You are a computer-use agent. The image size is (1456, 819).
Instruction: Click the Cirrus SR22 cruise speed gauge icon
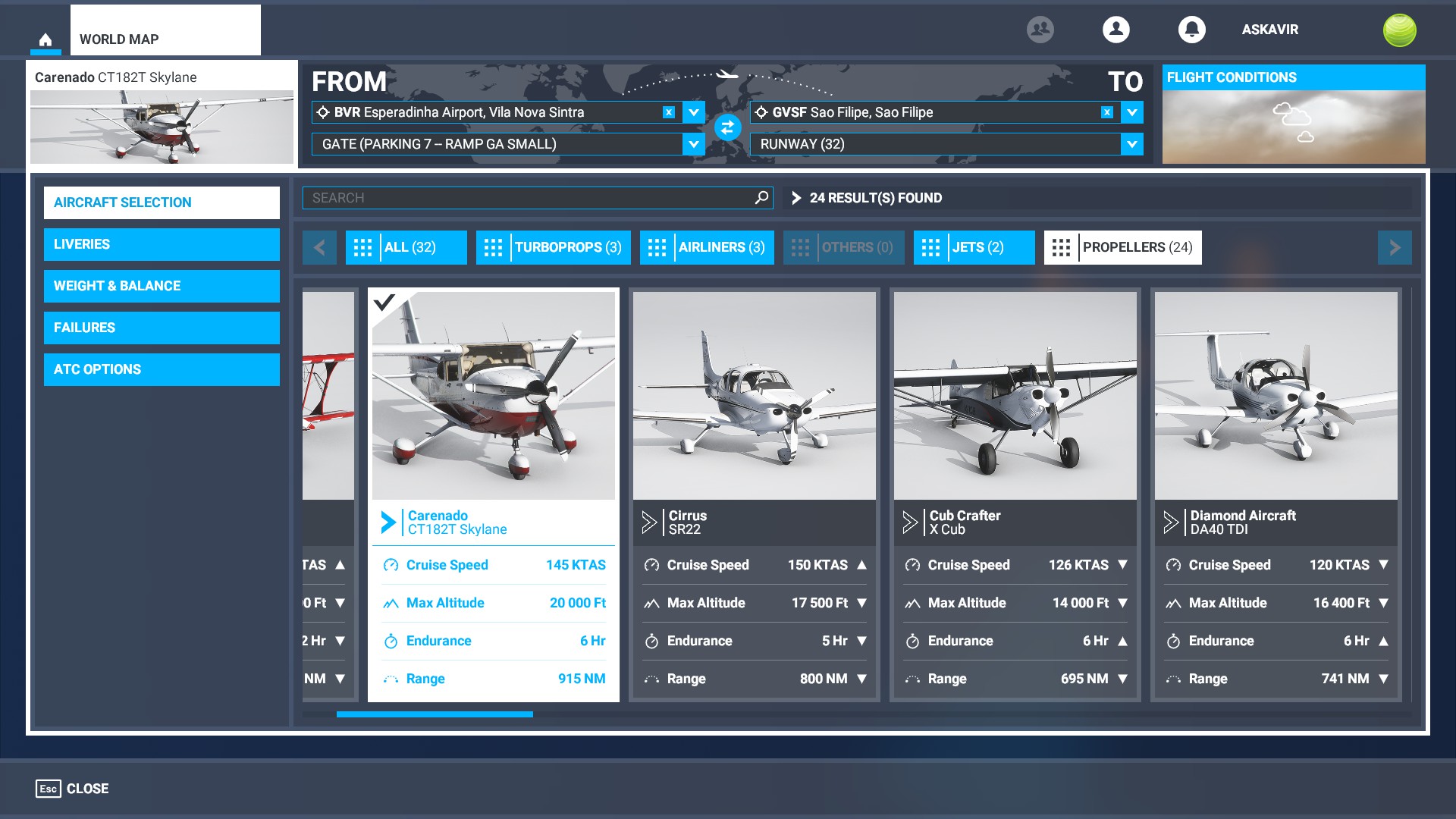point(651,565)
